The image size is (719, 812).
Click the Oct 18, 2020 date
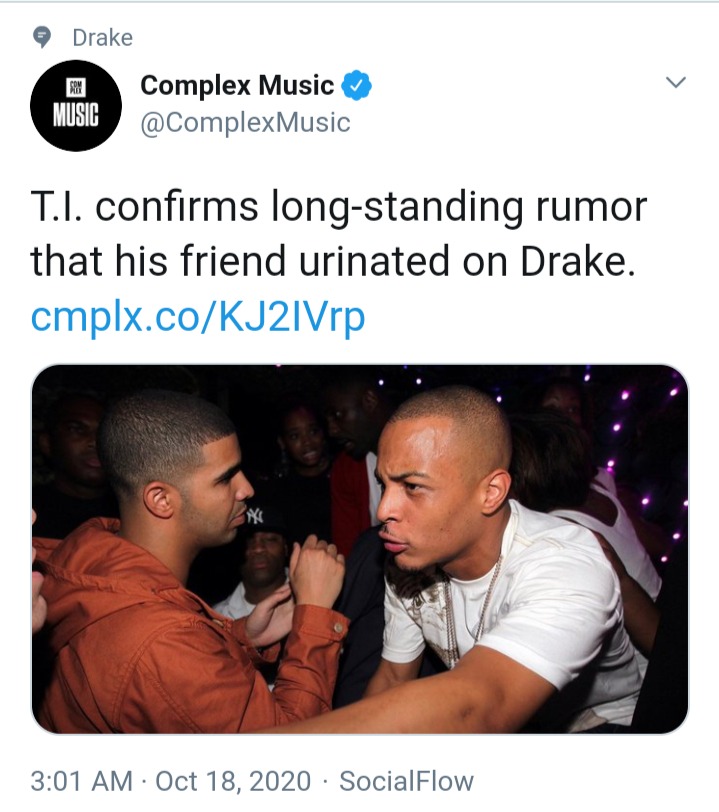point(233,781)
